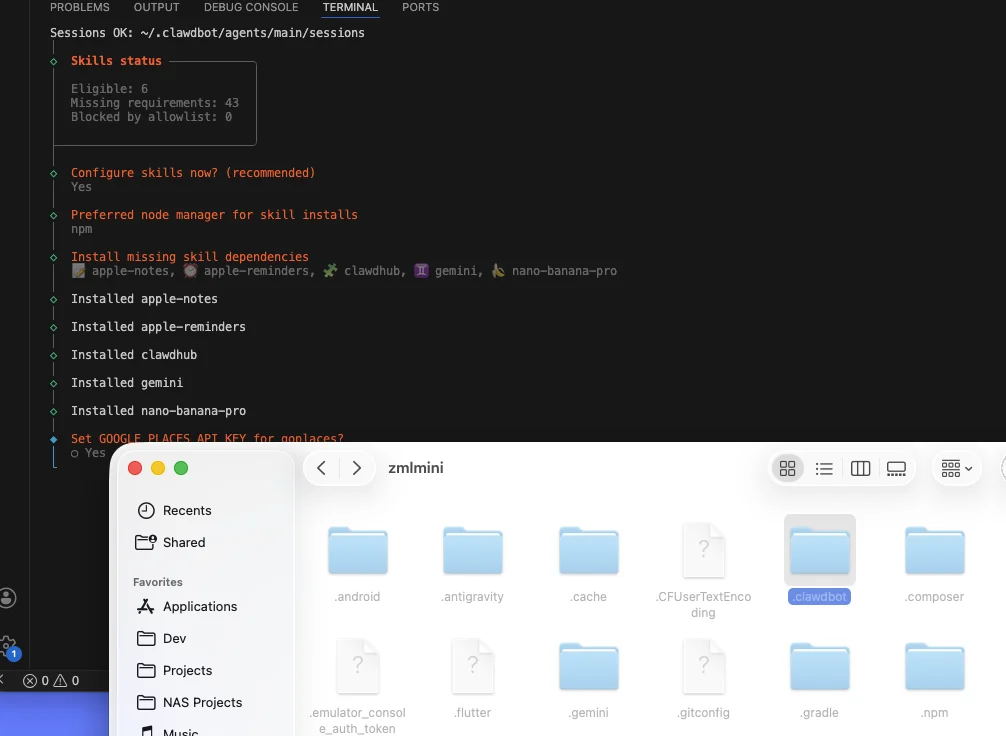This screenshot has width=1006, height=736.
Task: Open the Manage gear with update badge
Action: [x=9, y=647]
